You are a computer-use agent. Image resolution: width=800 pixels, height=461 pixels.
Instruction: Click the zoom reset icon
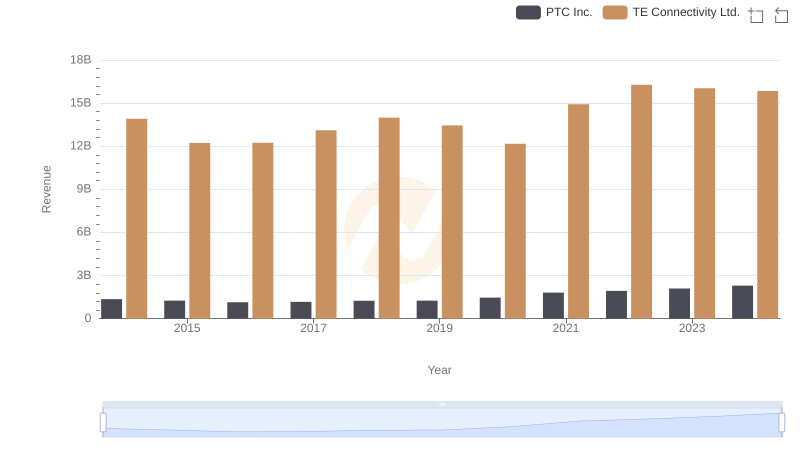(781, 15)
